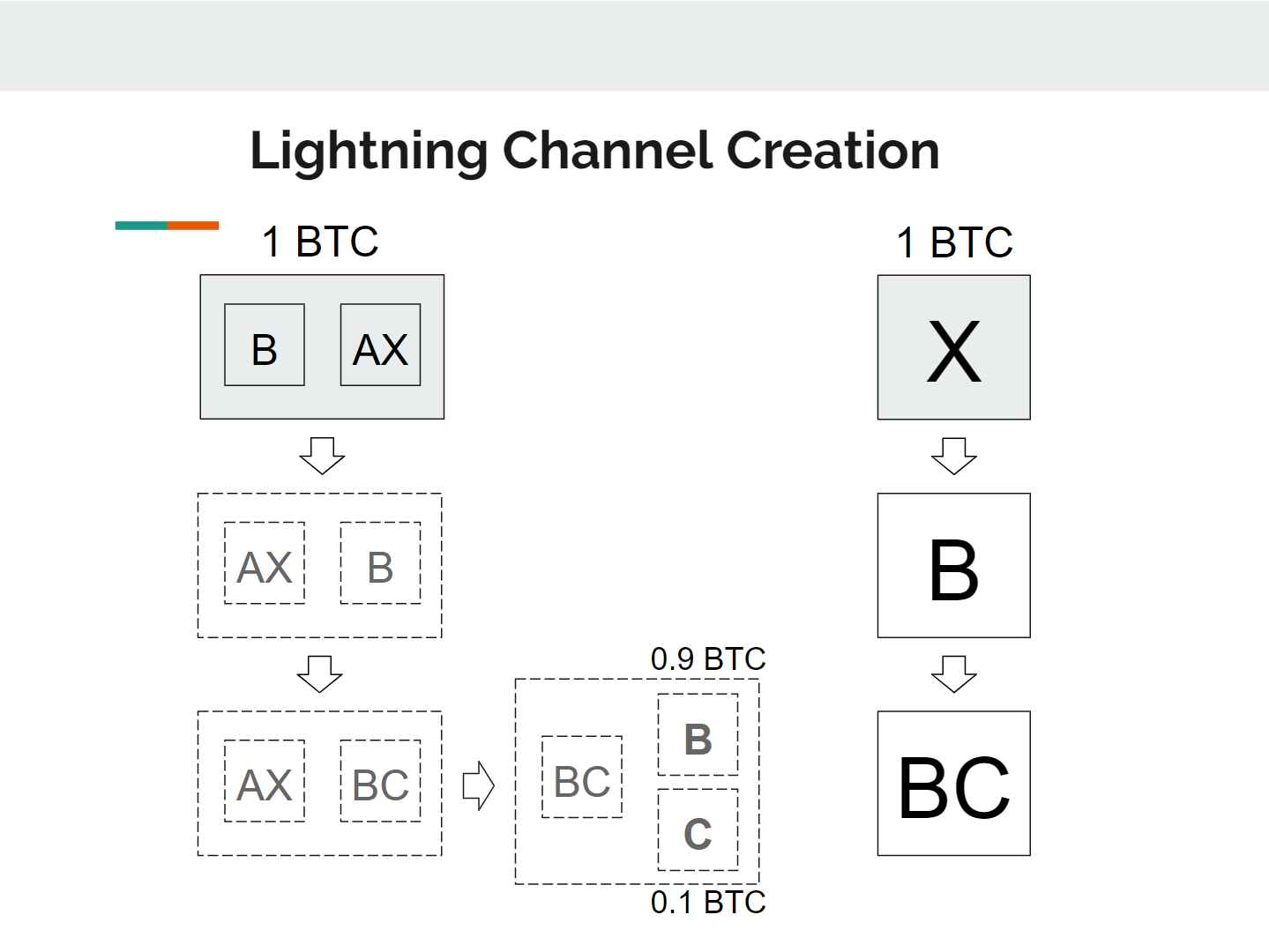Viewport: 1269px width, 952px height.
Task: Select the bold dashed C box above 0.1 BTC
Action: tap(698, 829)
